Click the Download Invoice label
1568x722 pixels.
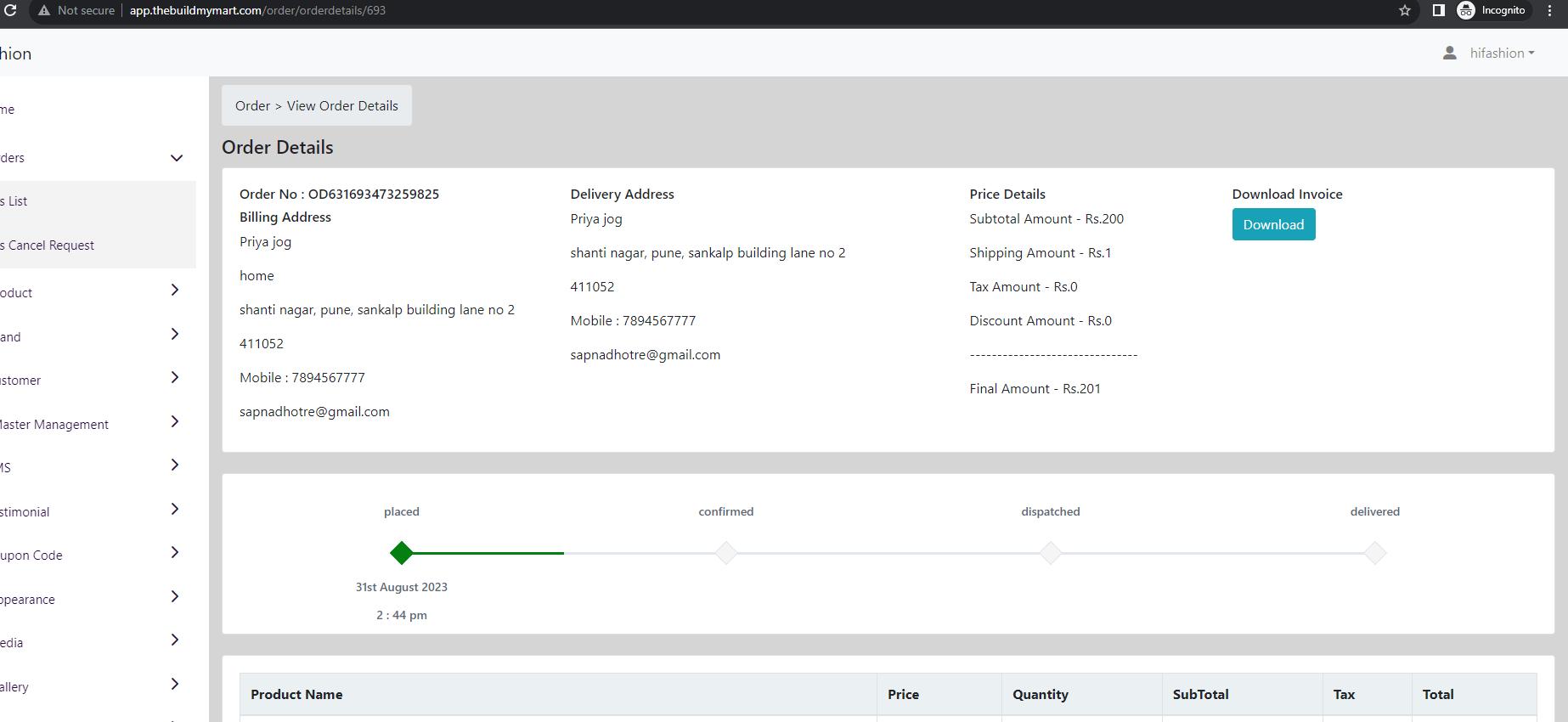(x=1287, y=194)
